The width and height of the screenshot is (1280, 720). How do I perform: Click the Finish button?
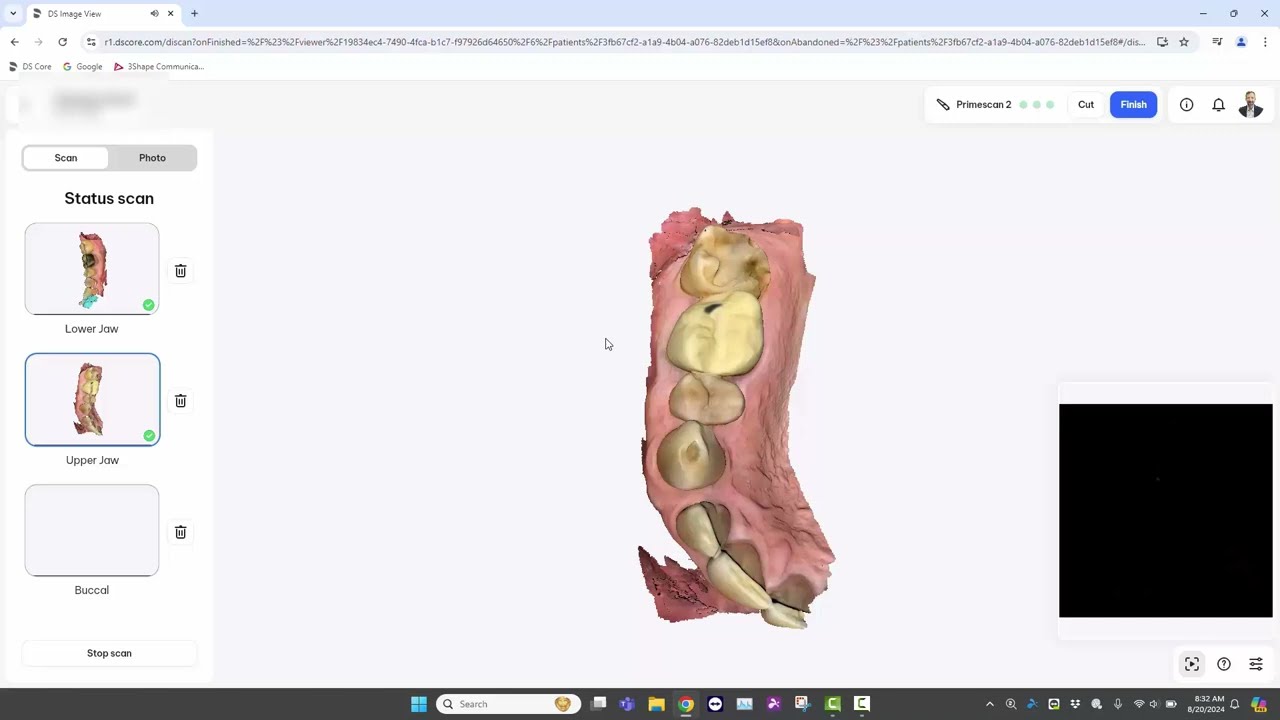point(1133,105)
